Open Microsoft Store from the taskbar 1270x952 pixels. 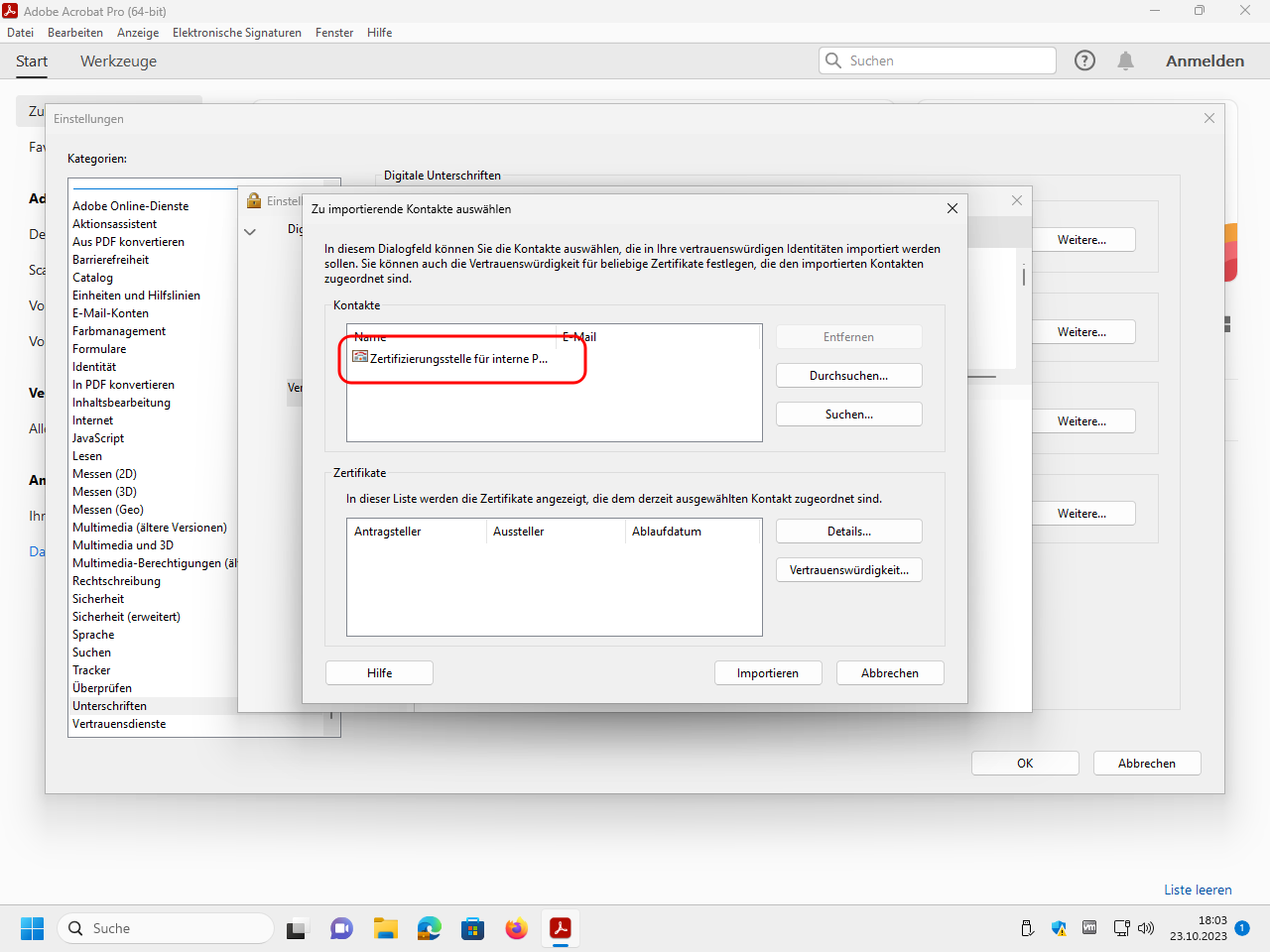(x=473, y=928)
